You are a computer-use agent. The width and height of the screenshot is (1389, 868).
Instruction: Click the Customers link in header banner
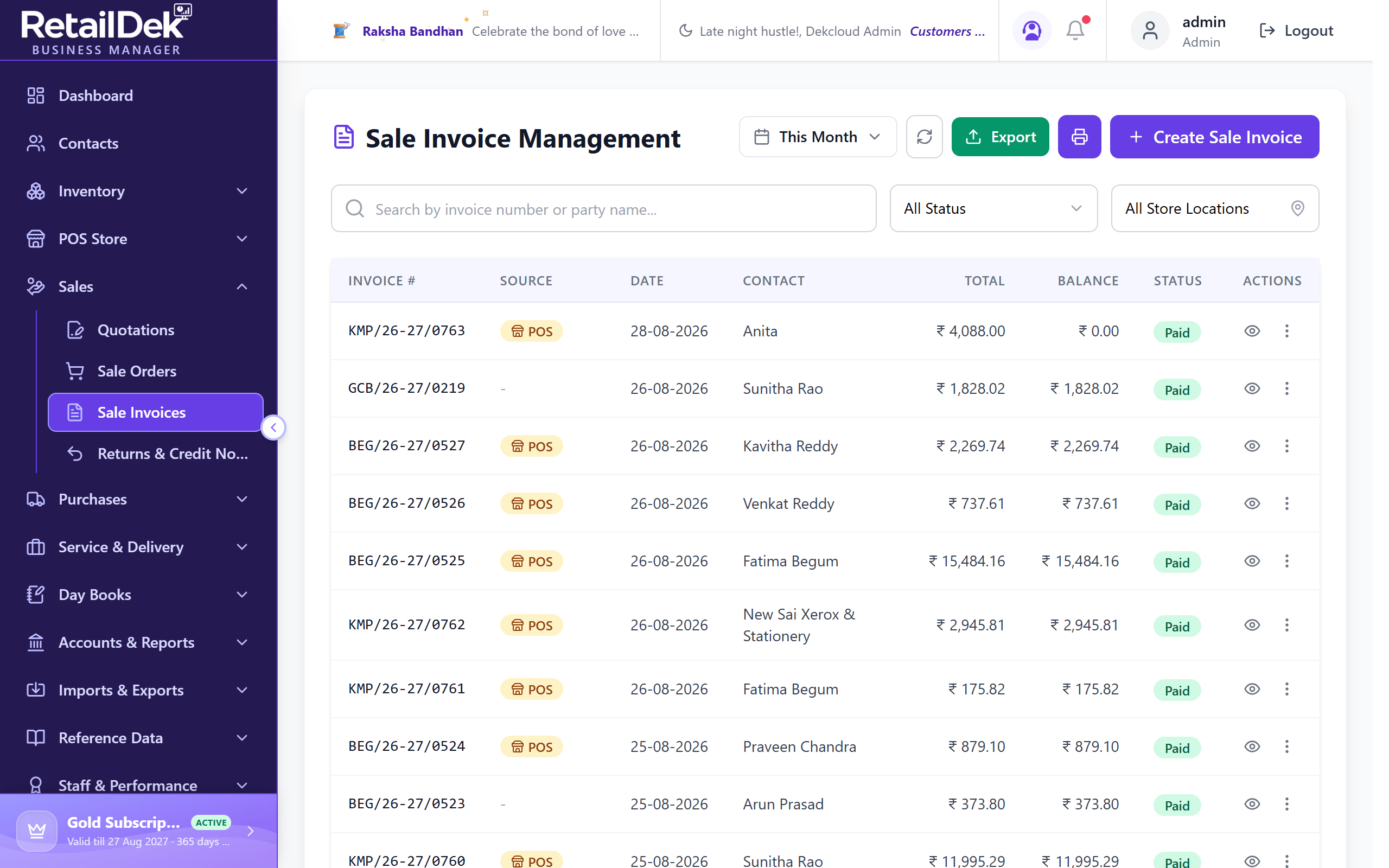pos(946,31)
